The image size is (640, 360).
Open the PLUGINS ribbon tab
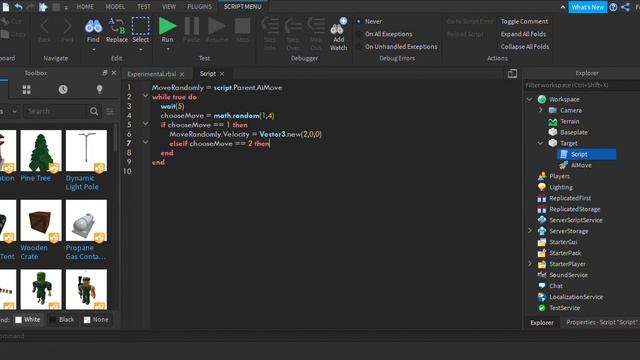(199, 7)
